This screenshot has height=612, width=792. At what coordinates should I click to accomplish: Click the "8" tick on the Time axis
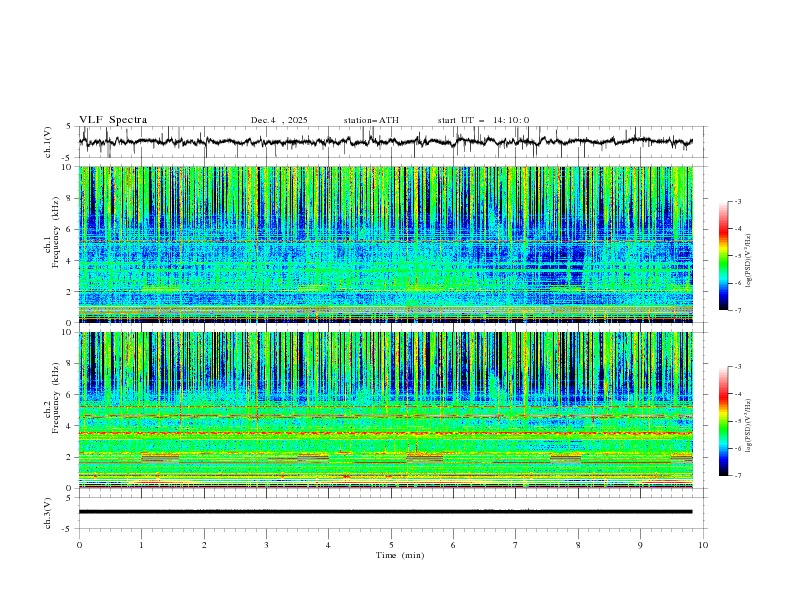click(578, 545)
